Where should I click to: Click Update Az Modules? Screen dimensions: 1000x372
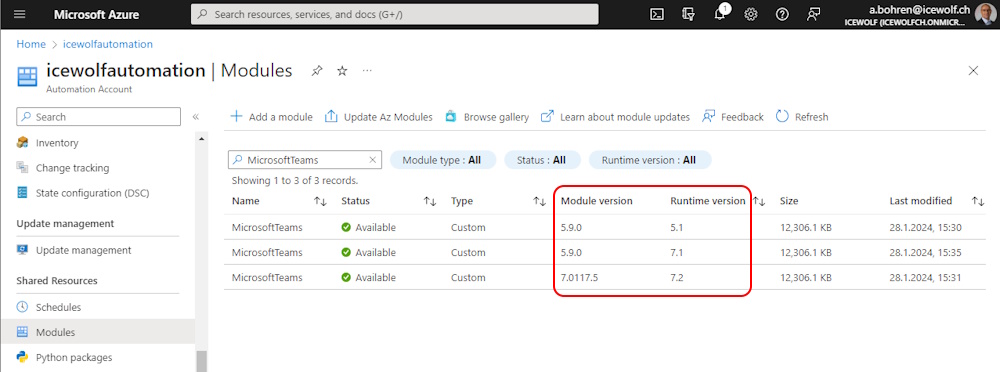coord(379,117)
